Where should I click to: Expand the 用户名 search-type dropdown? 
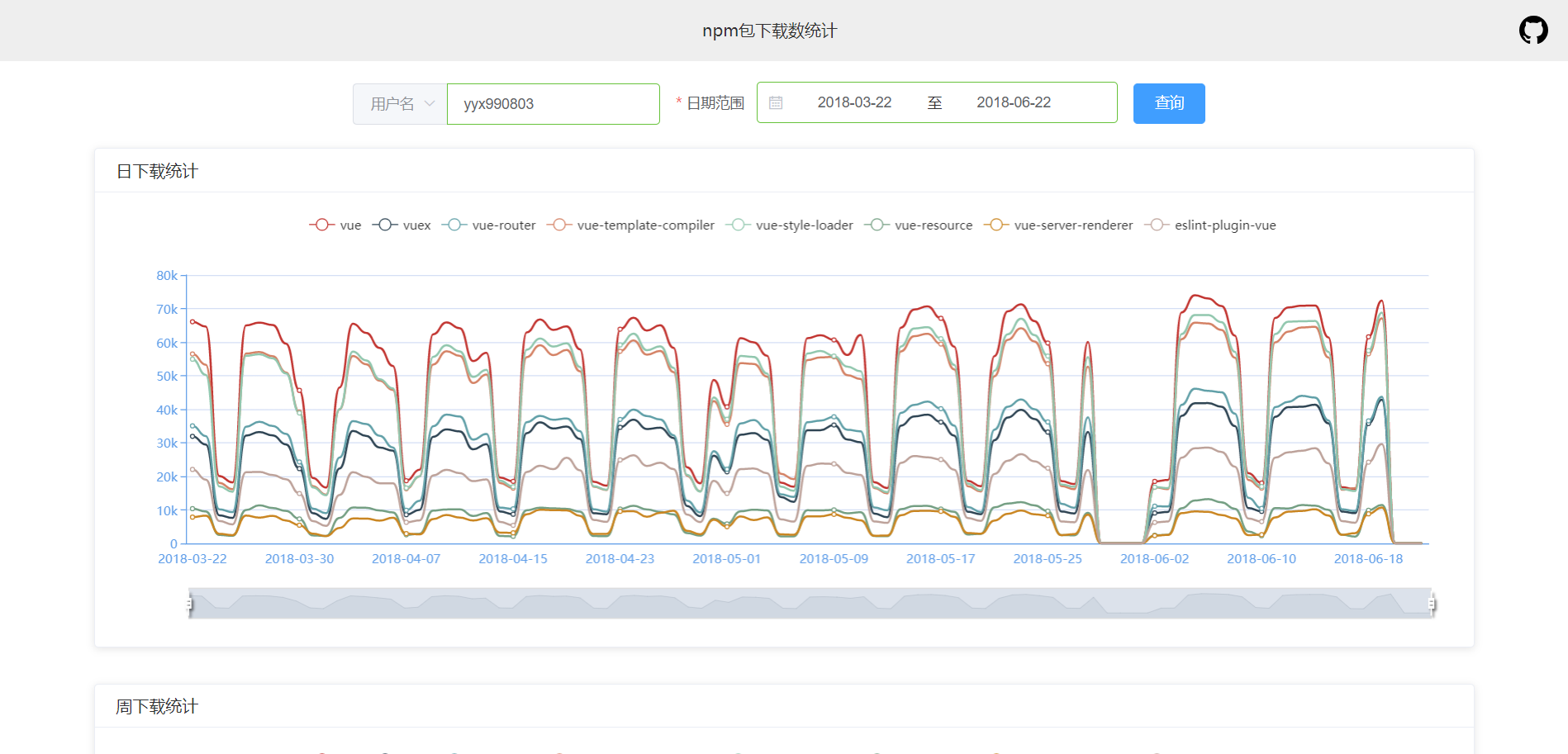click(401, 104)
